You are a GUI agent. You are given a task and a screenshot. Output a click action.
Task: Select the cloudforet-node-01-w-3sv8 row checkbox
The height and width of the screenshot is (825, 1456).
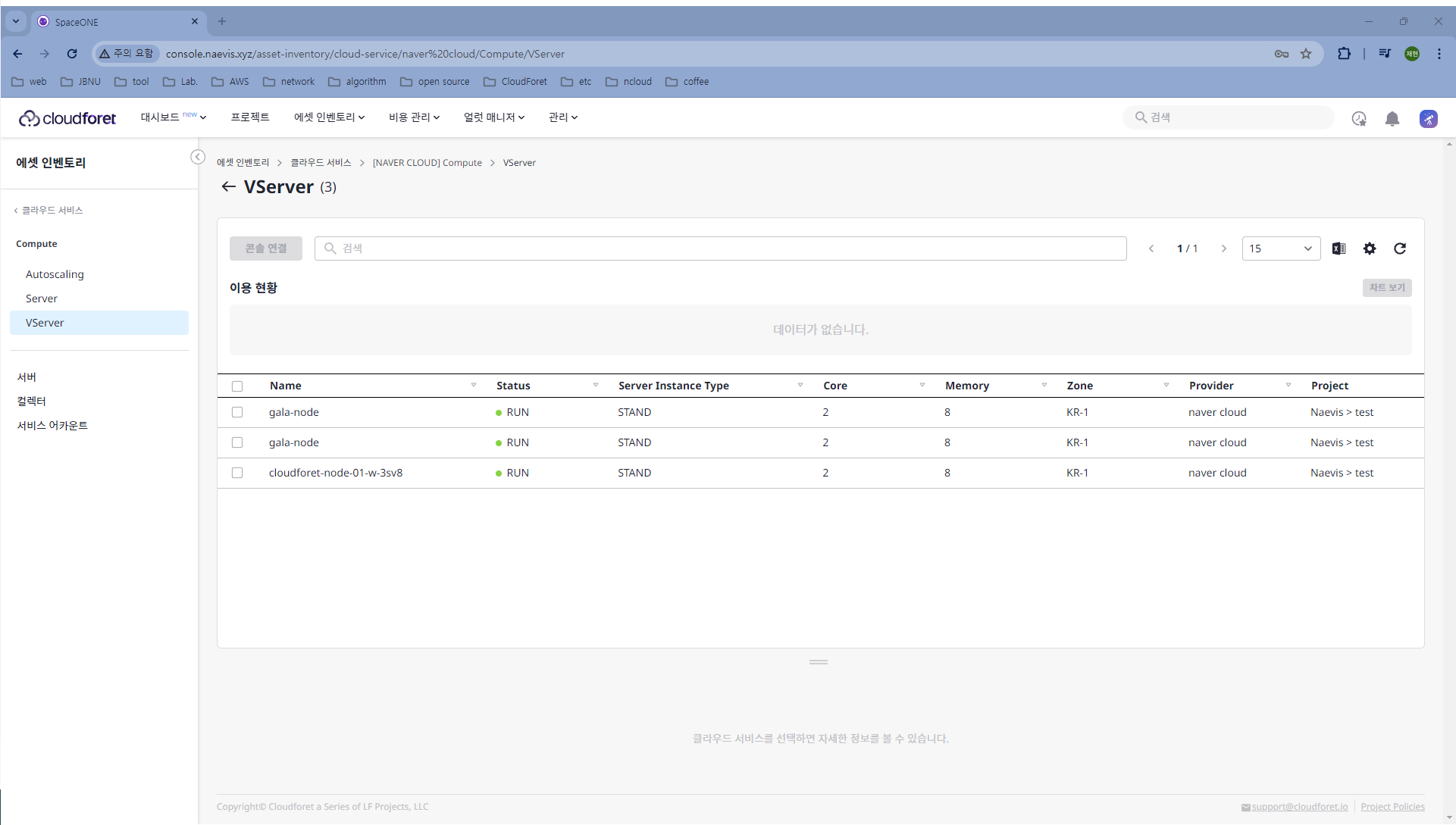[x=237, y=473]
